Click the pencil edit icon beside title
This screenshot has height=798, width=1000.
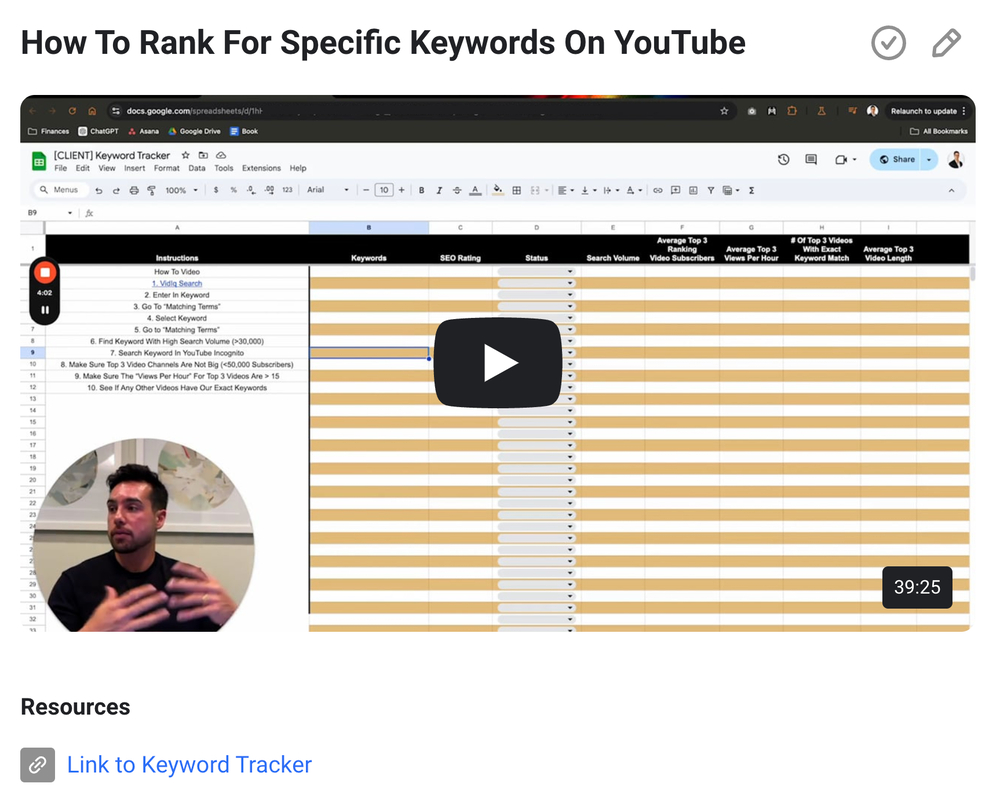point(946,43)
